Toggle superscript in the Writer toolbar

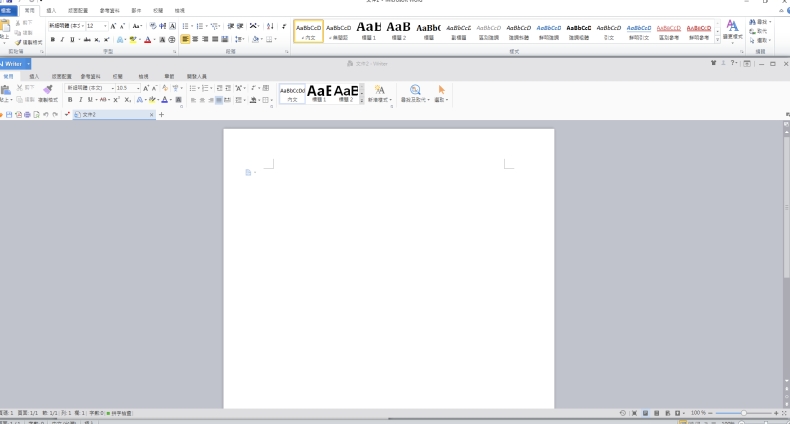pos(116,100)
